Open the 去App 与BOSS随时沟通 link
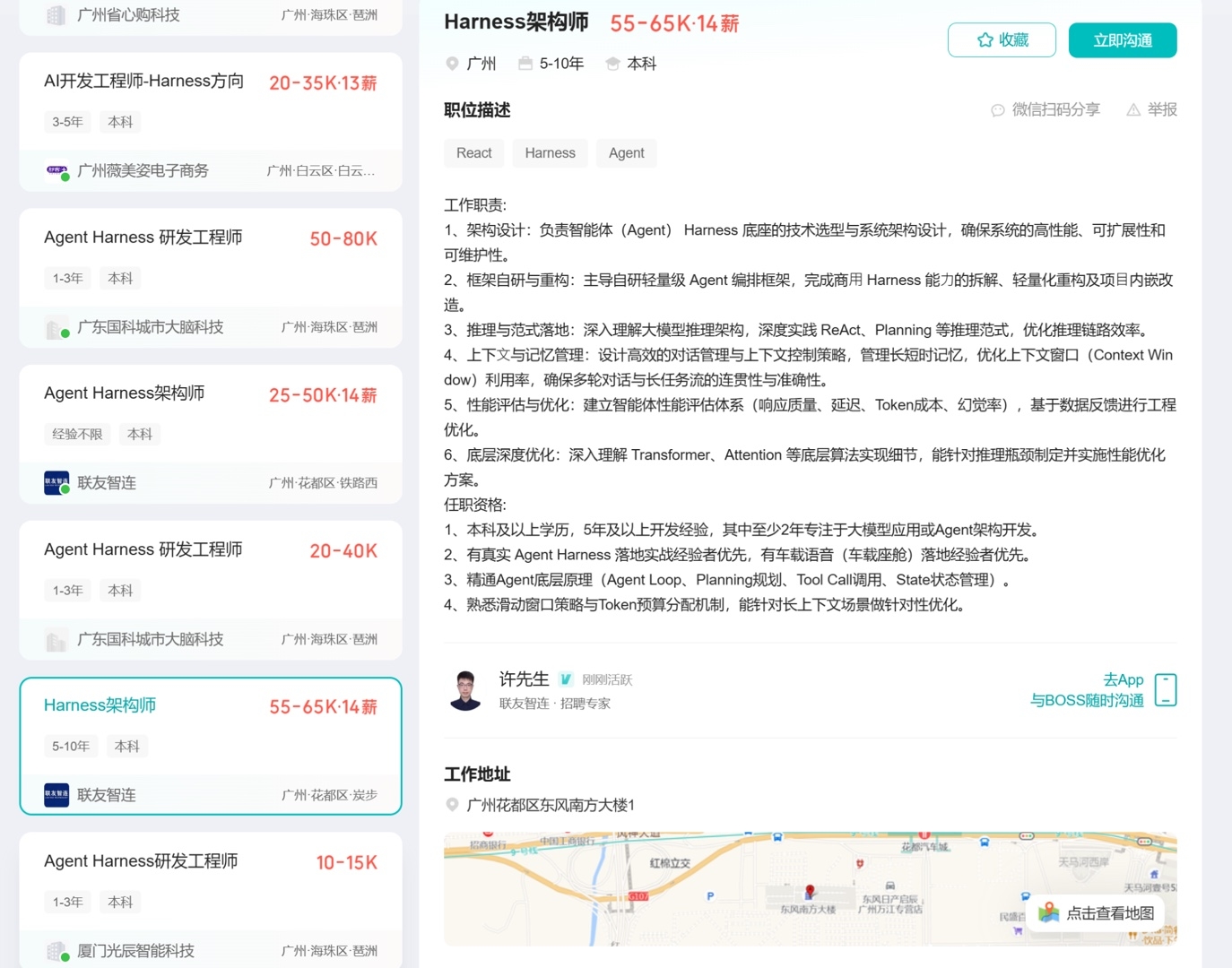 coord(1087,690)
